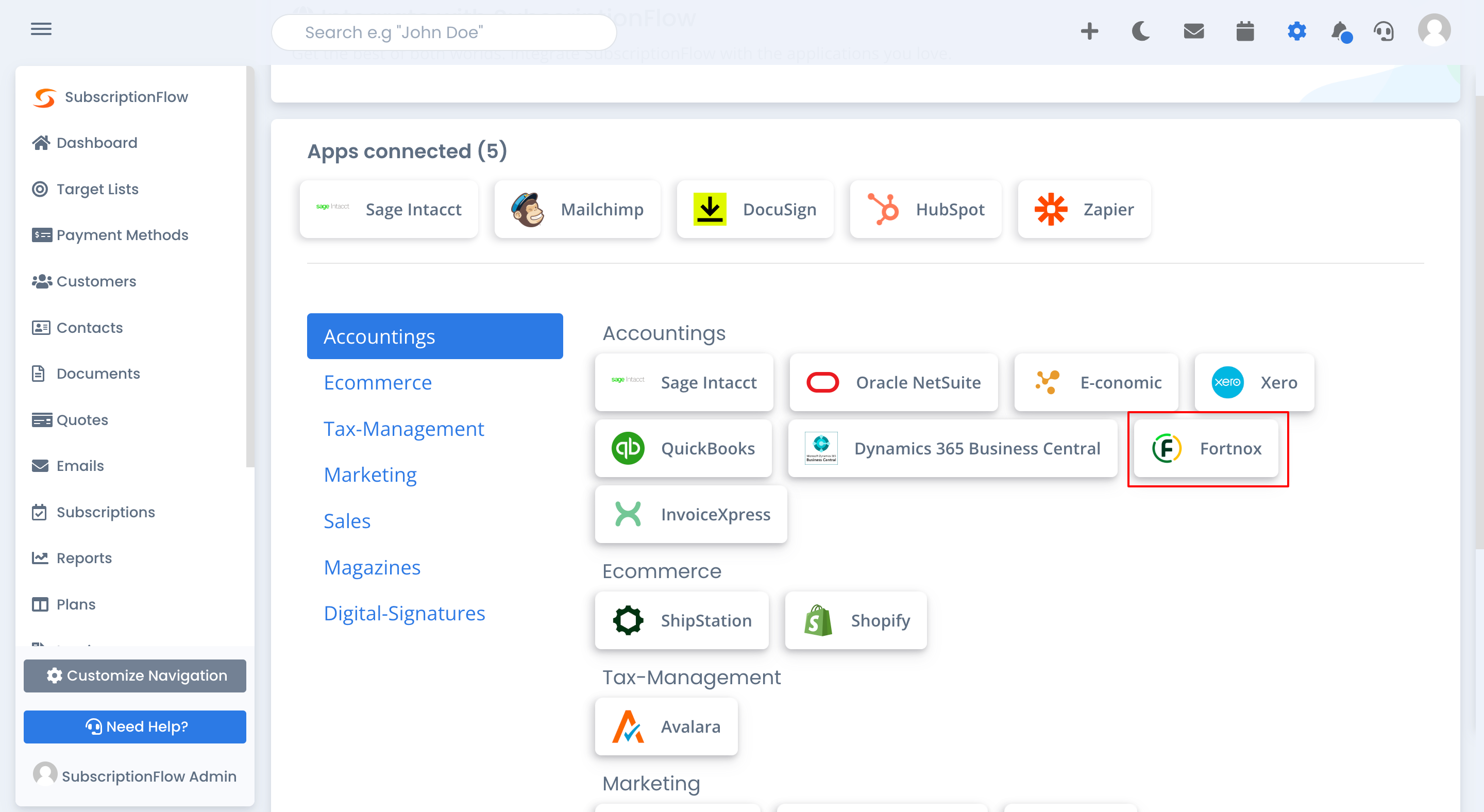This screenshot has width=1484, height=812.
Task: Open Dashboard in sidebar
Action: click(85, 143)
